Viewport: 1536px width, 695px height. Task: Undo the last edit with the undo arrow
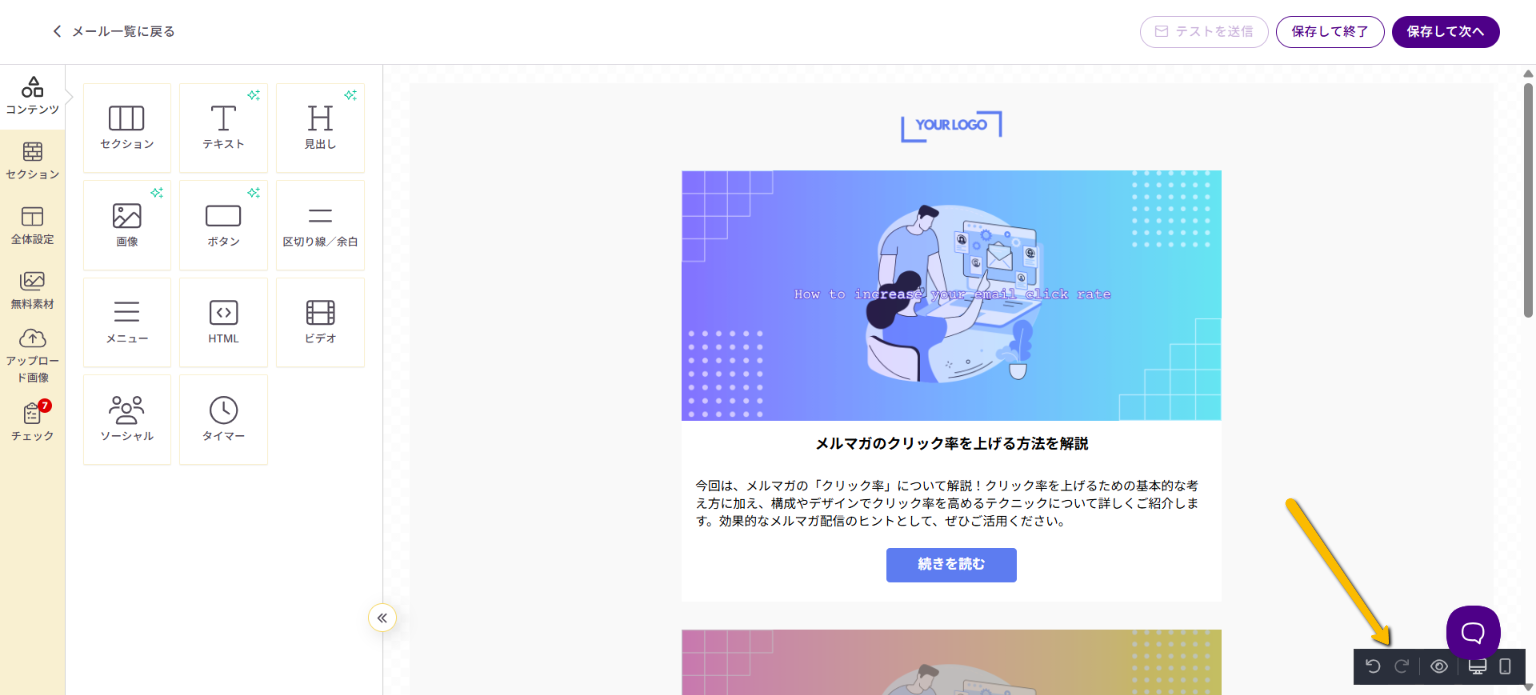click(x=1373, y=667)
